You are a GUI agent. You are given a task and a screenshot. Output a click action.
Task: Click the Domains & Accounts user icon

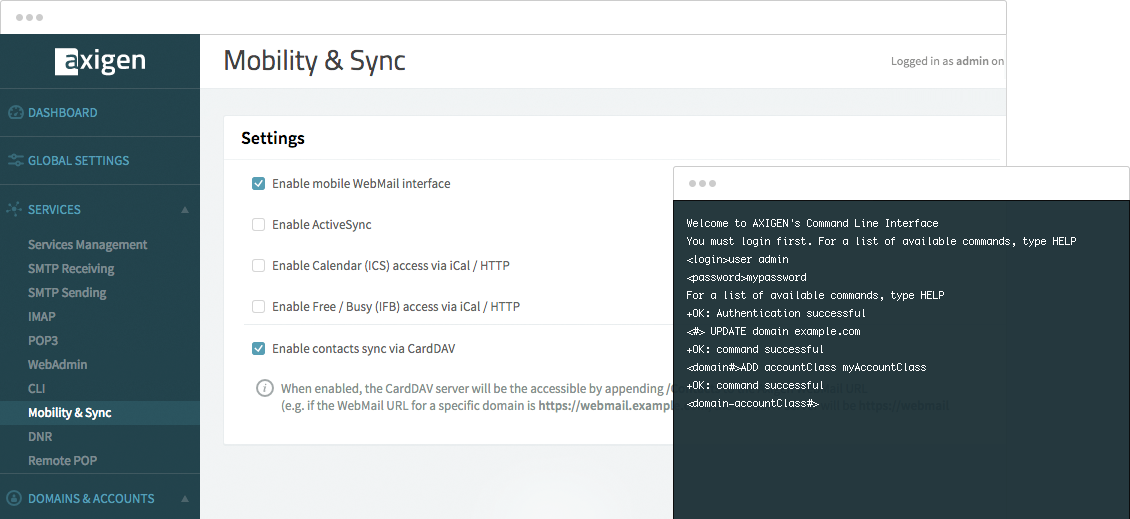click(14, 498)
